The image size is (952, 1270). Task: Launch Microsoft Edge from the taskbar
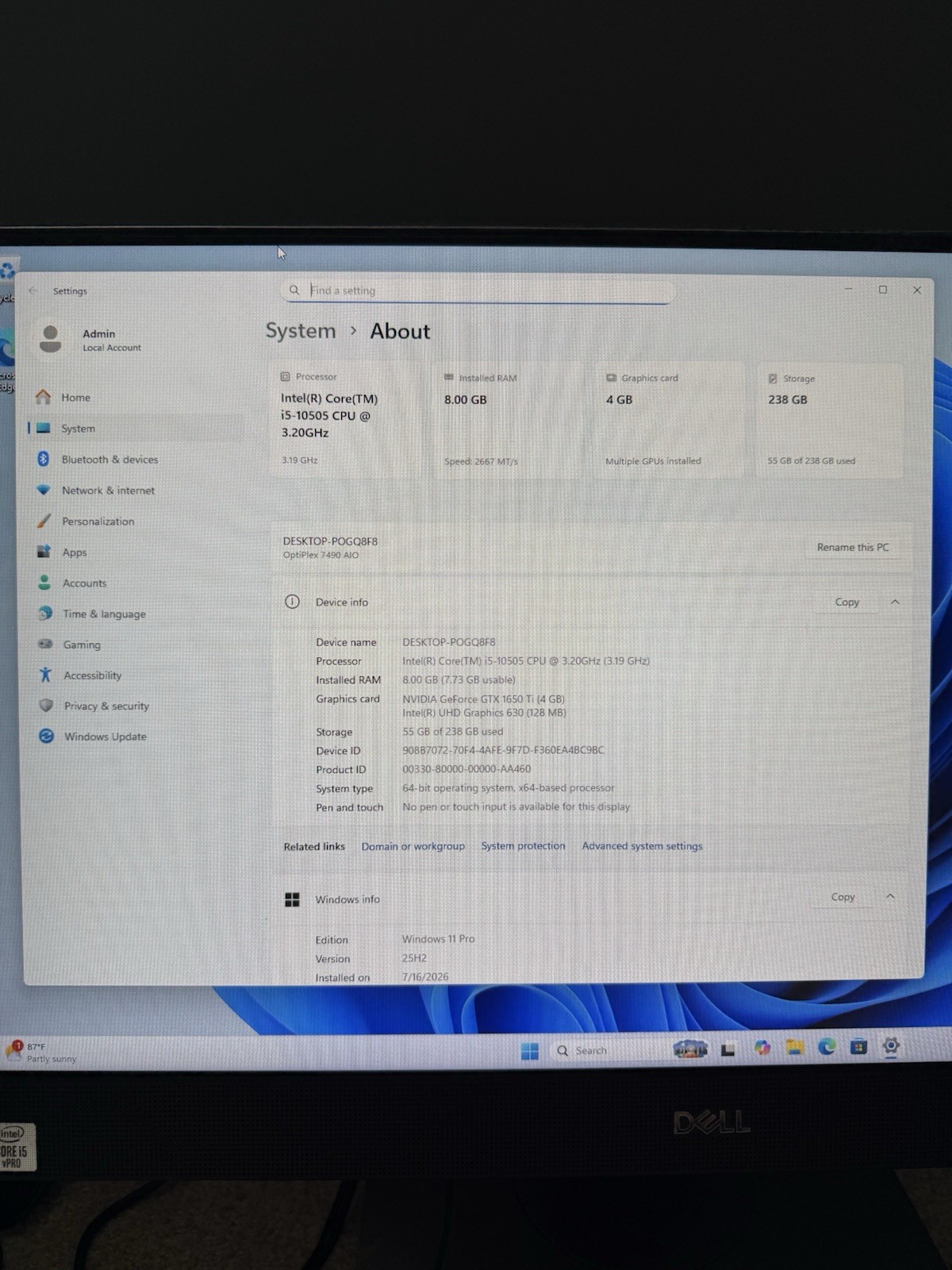tap(827, 1047)
